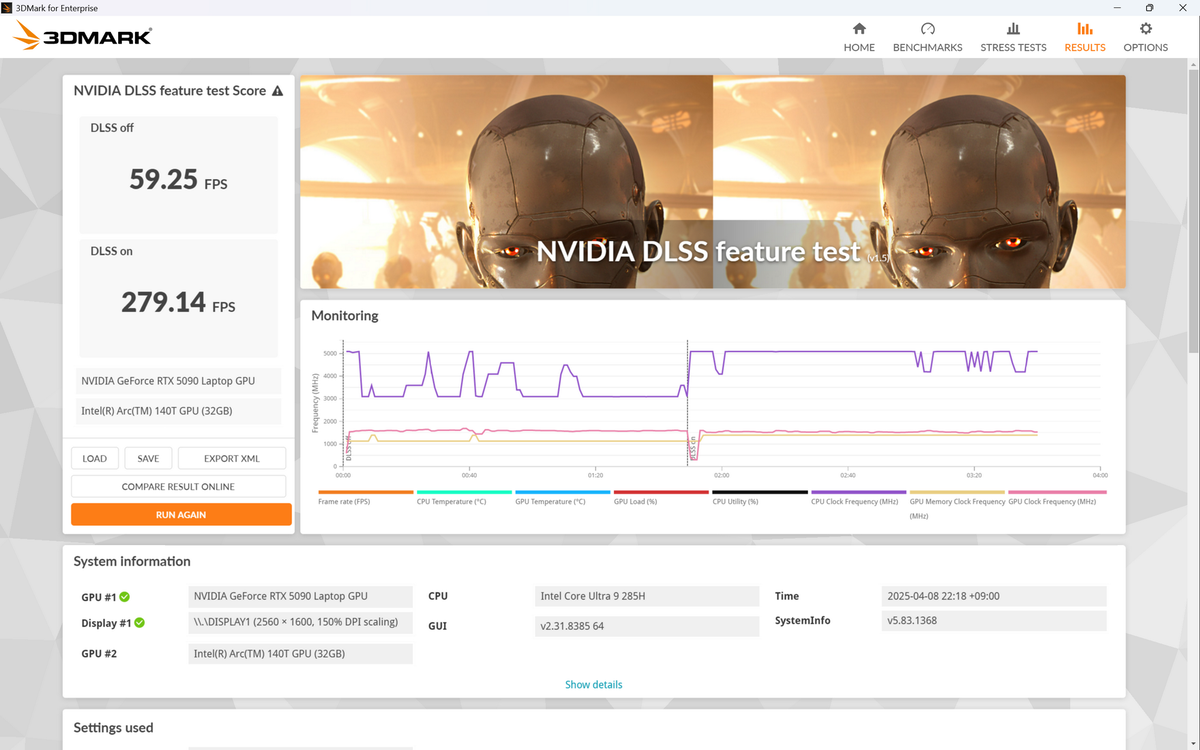Click the green check next to Display #1
Viewport: 1200px width, 750px height.
click(x=139, y=623)
